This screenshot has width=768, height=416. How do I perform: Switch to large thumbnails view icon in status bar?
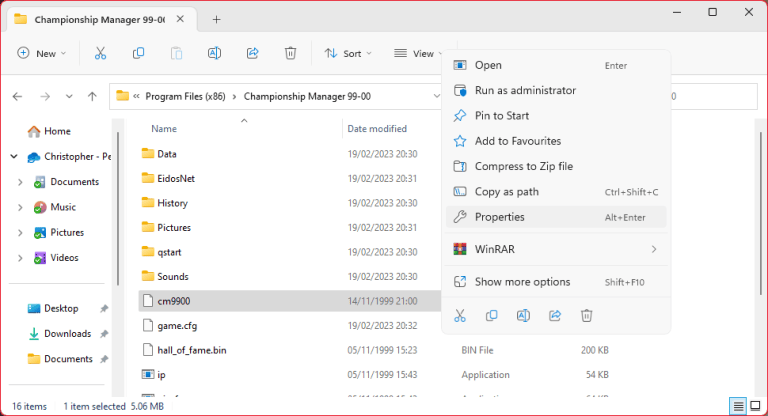point(755,406)
